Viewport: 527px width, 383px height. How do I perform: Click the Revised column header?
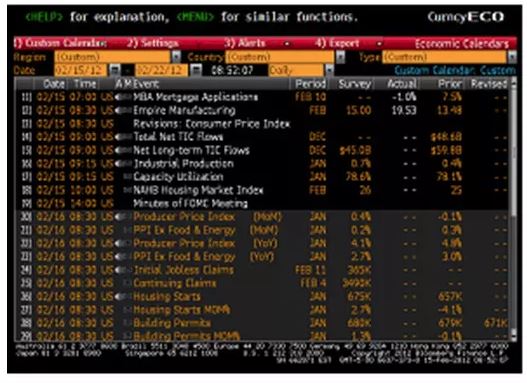488,84
